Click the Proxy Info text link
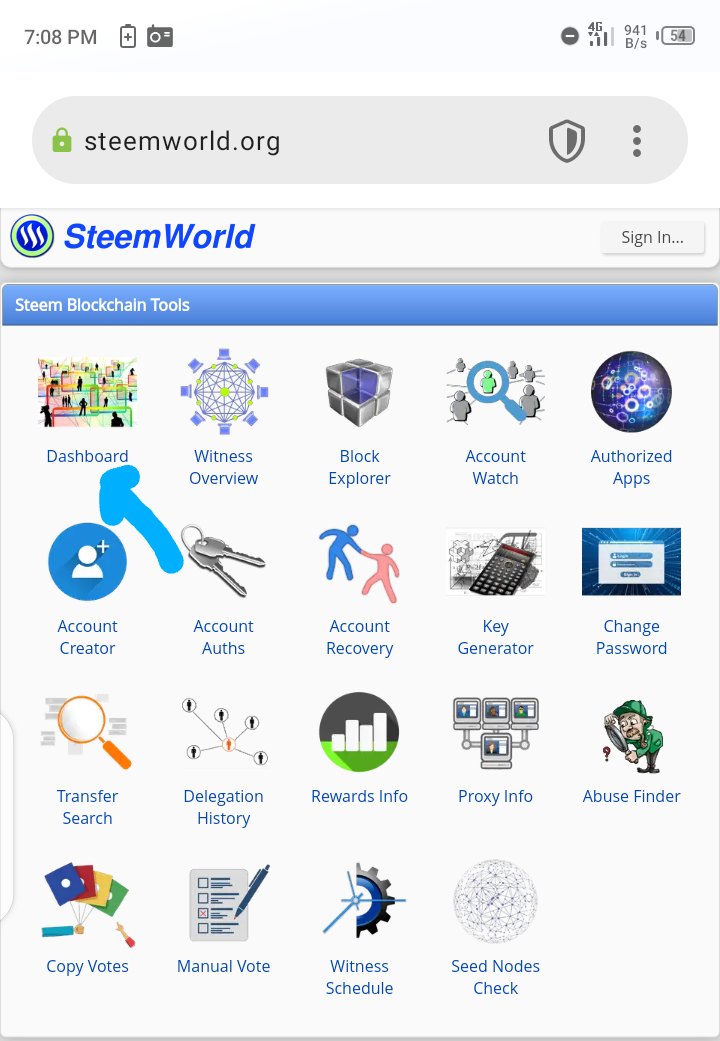This screenshot has height=1041, width=720. point(495,796)
